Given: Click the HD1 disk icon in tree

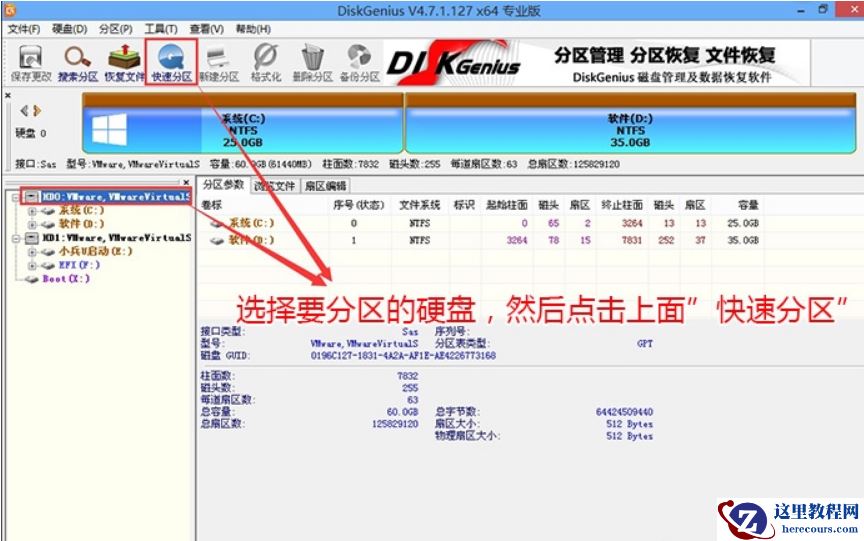Looking at the screenshot, I should tap(32, 237).
